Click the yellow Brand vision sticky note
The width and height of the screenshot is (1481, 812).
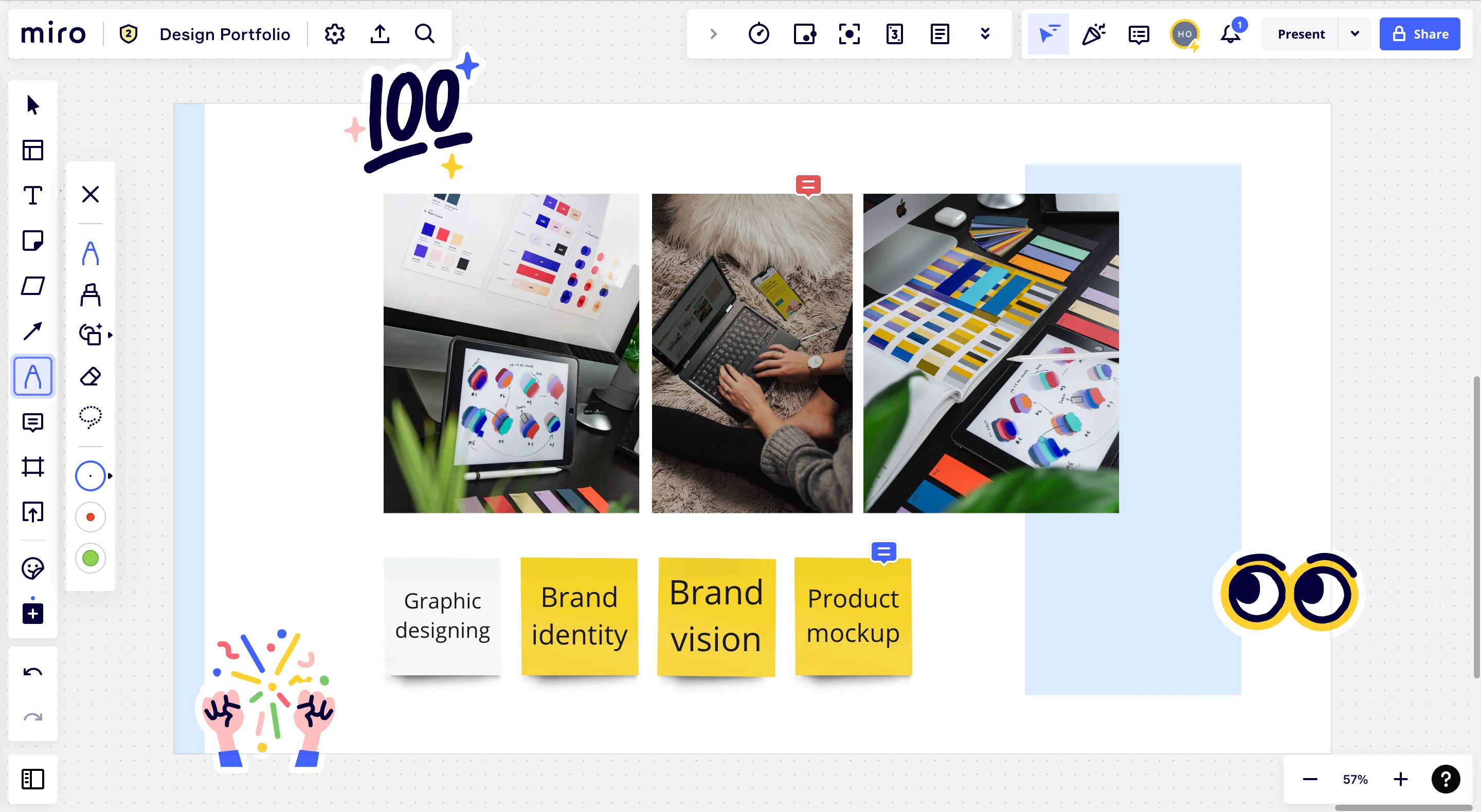click(717, 616)
